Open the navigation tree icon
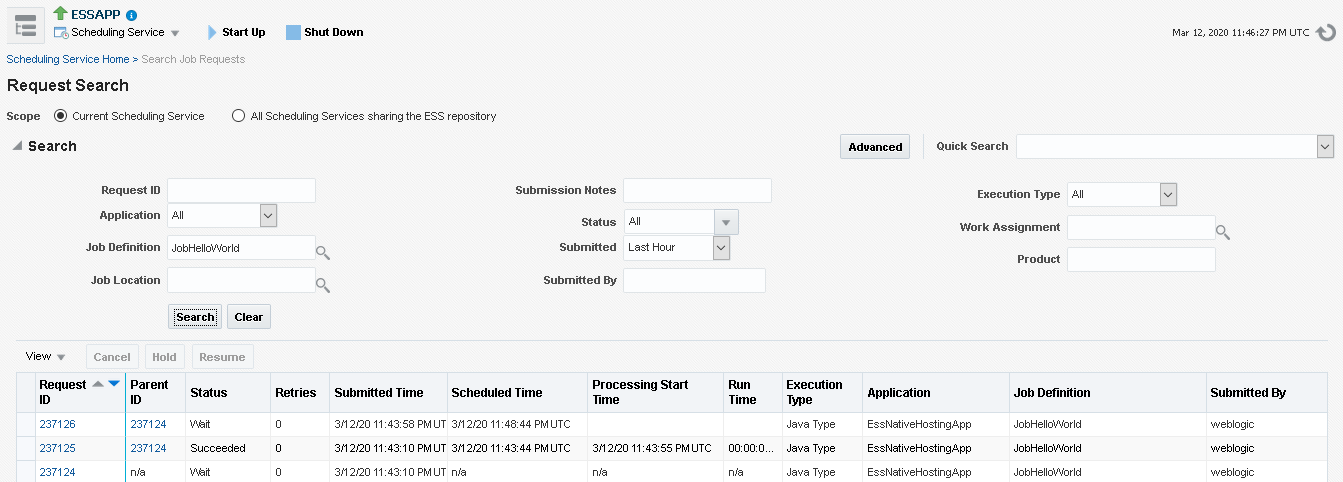The image size is (1343, 482). point(26,26)
